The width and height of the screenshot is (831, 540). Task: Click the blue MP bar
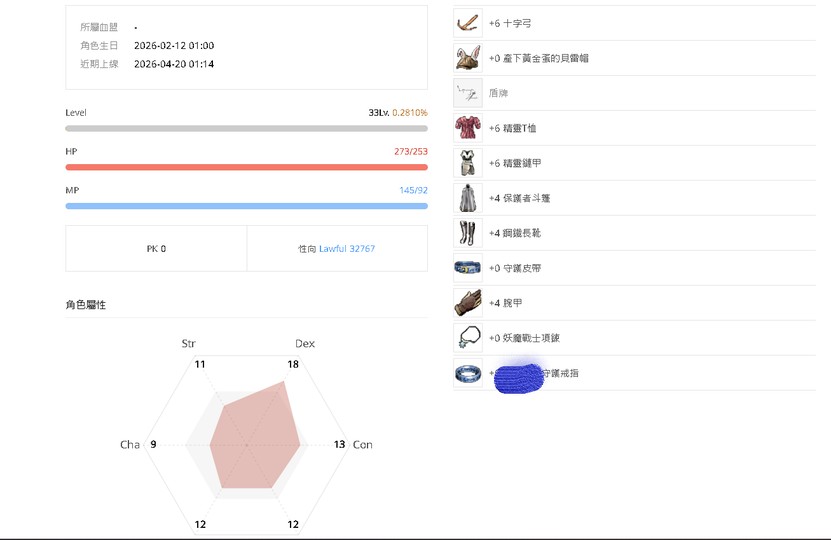click(246, 206)
